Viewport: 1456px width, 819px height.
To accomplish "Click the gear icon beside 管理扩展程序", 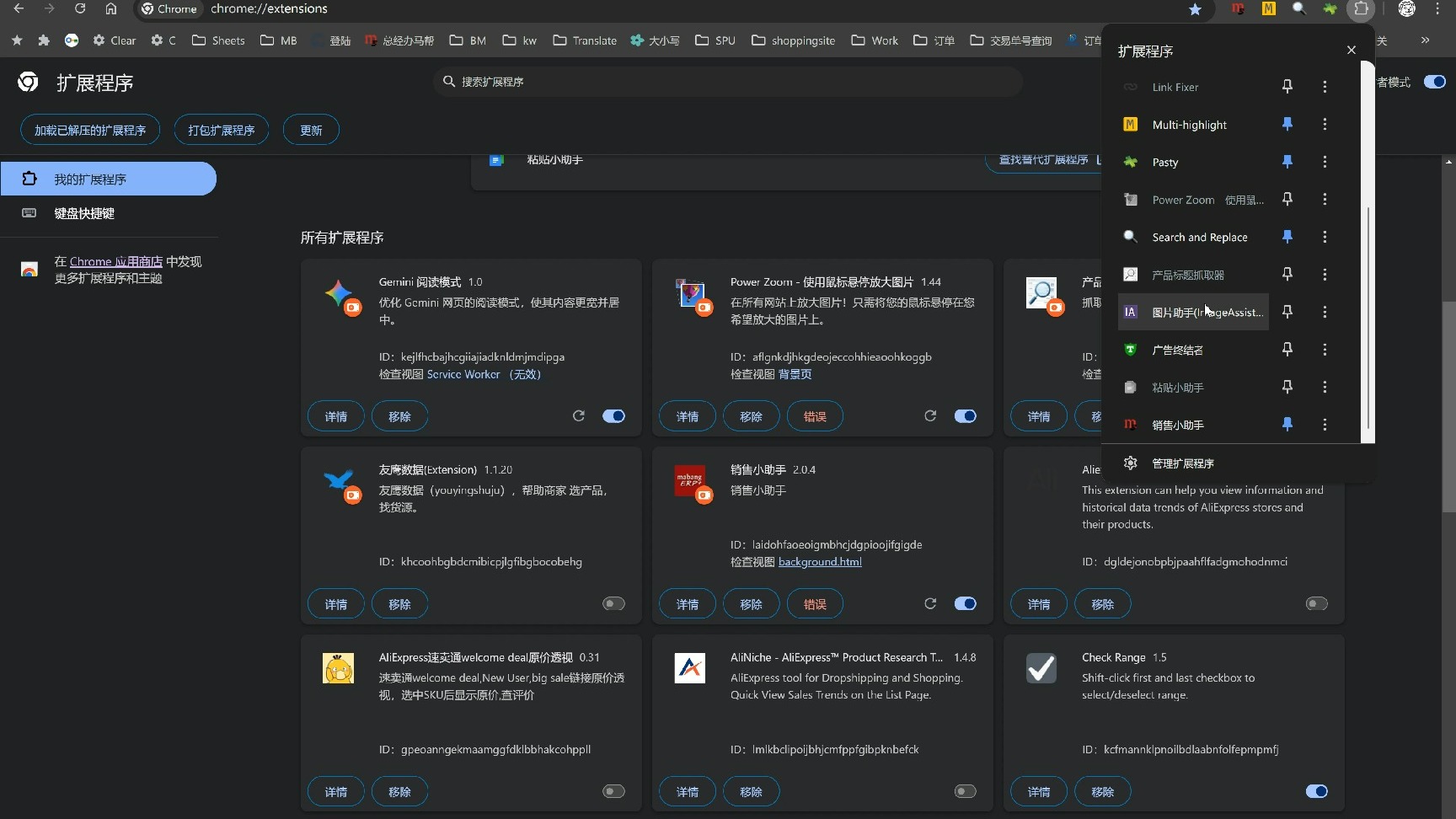I will (x=1131, y=463).
